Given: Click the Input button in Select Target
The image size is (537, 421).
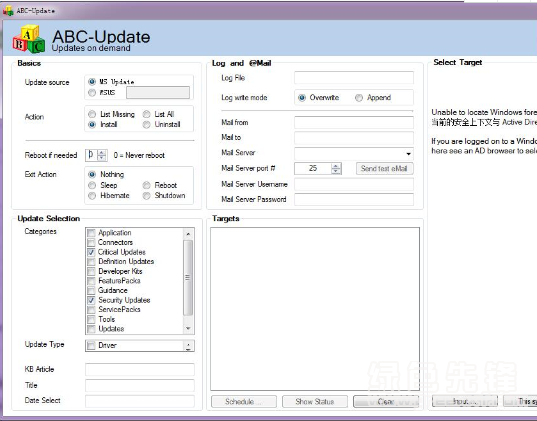Looking at the screenshot, I should pos(464,401).
